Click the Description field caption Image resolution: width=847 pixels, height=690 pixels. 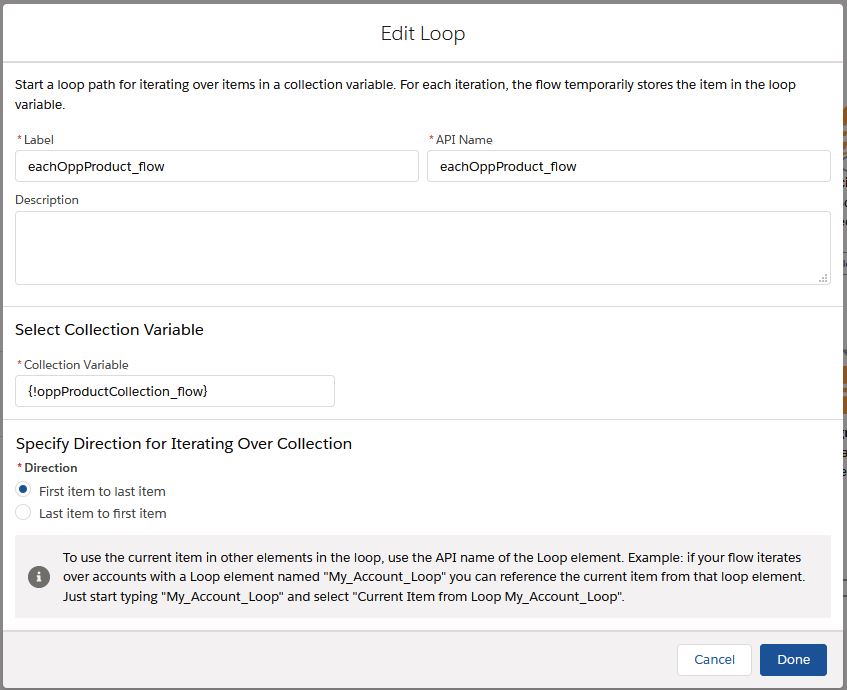47,200
